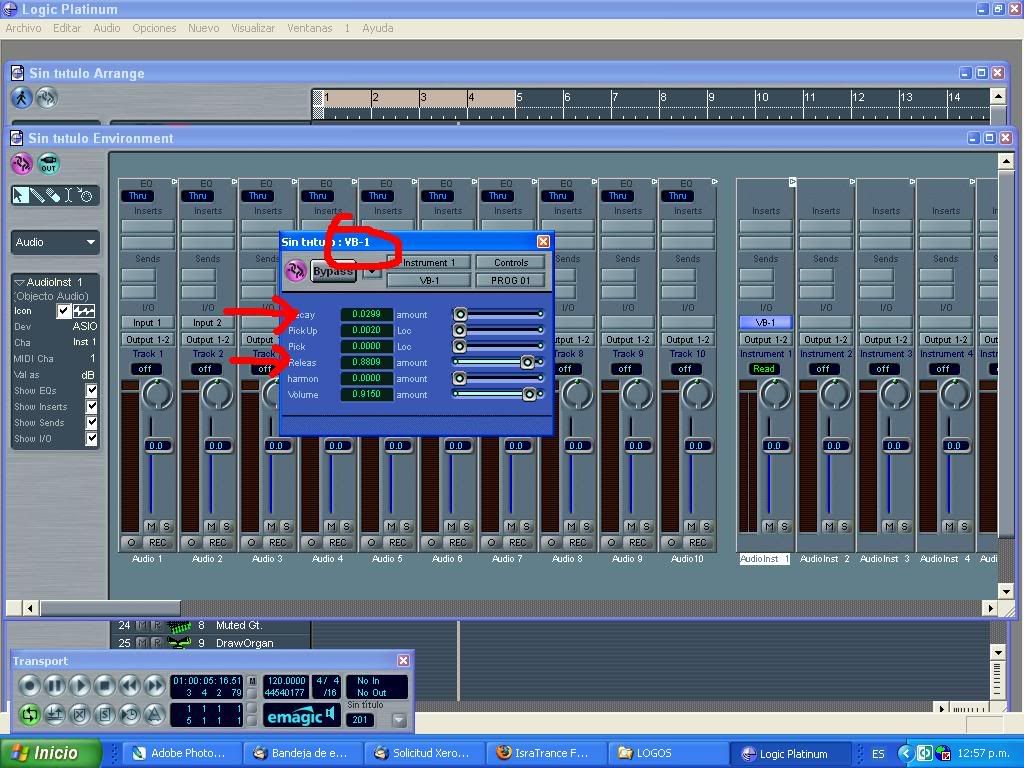
Task: Click the waveform icon in object parameters
Action: 84,311
